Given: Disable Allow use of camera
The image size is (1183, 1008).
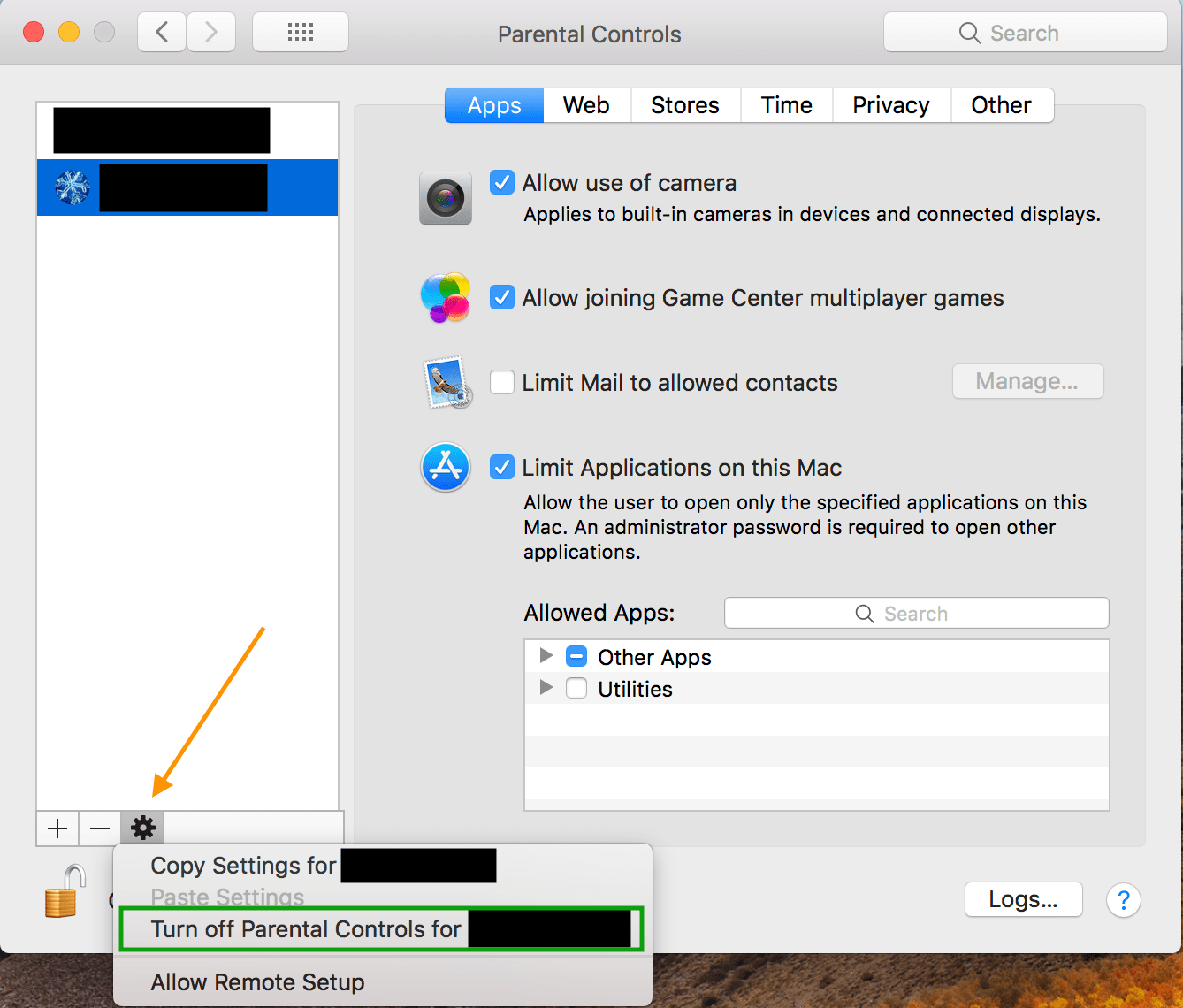Looking at the screenshot, I should point(501,182).
